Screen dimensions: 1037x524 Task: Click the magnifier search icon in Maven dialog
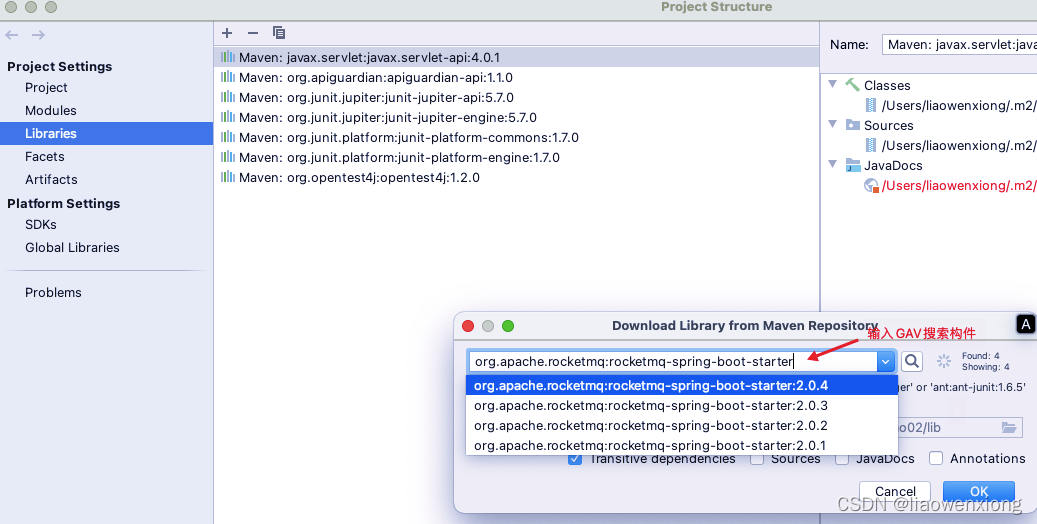pos(912,361)
